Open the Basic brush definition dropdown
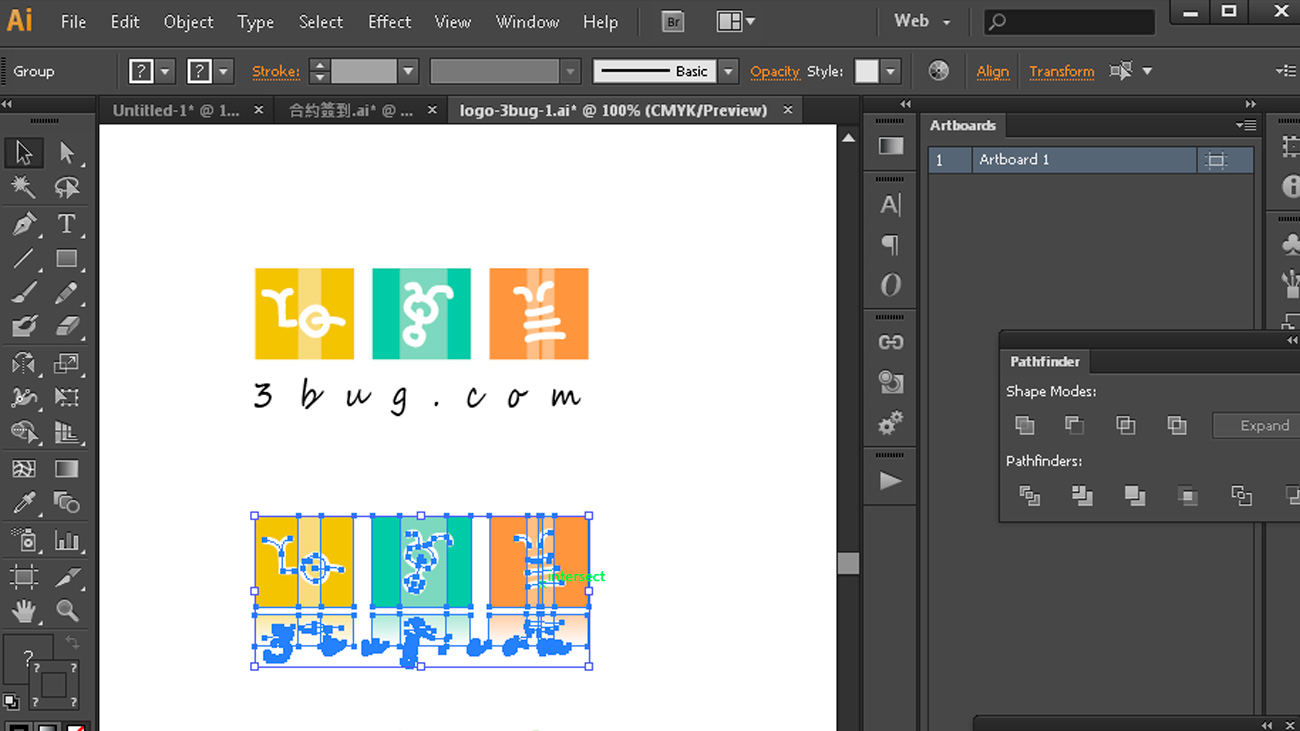 pyautogui.click(x=728, y=71)
